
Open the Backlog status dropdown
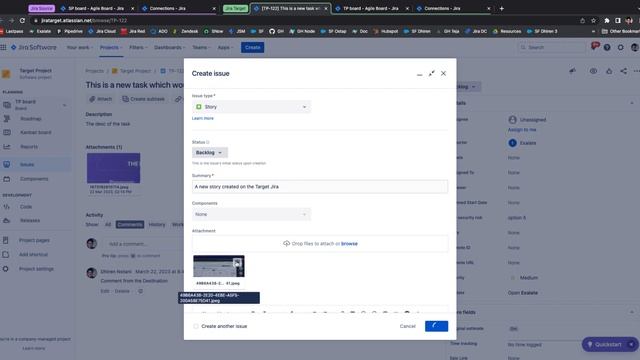(x=210, y=153)
